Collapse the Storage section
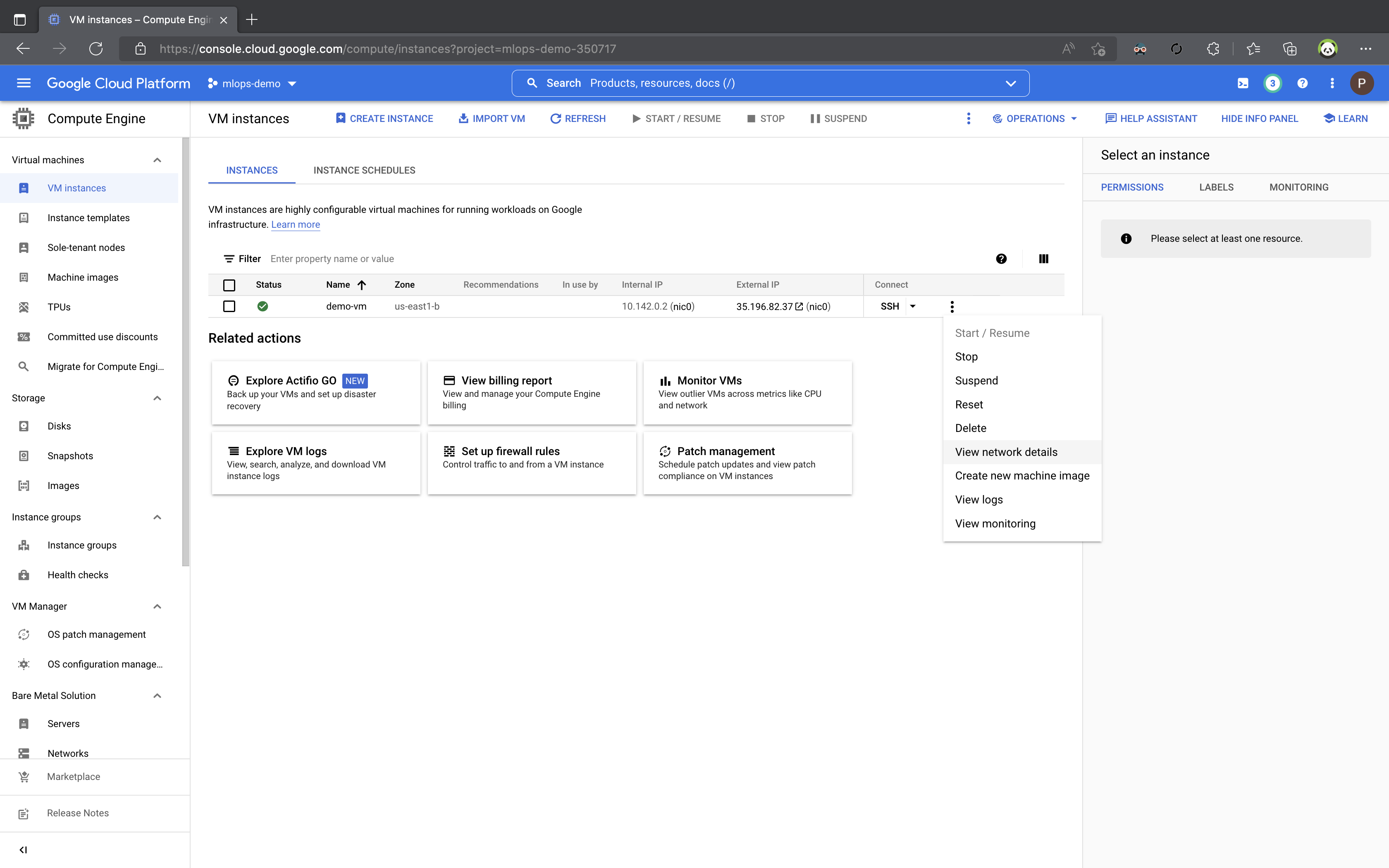 pos(157,398)
